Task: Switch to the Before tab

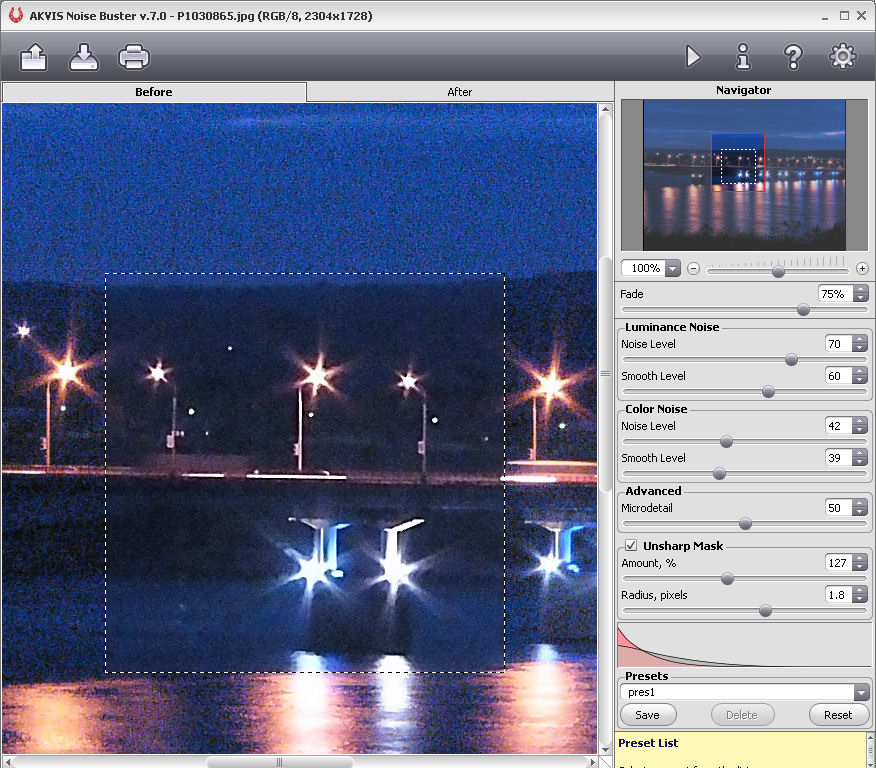Action: (x=154, y=92)
